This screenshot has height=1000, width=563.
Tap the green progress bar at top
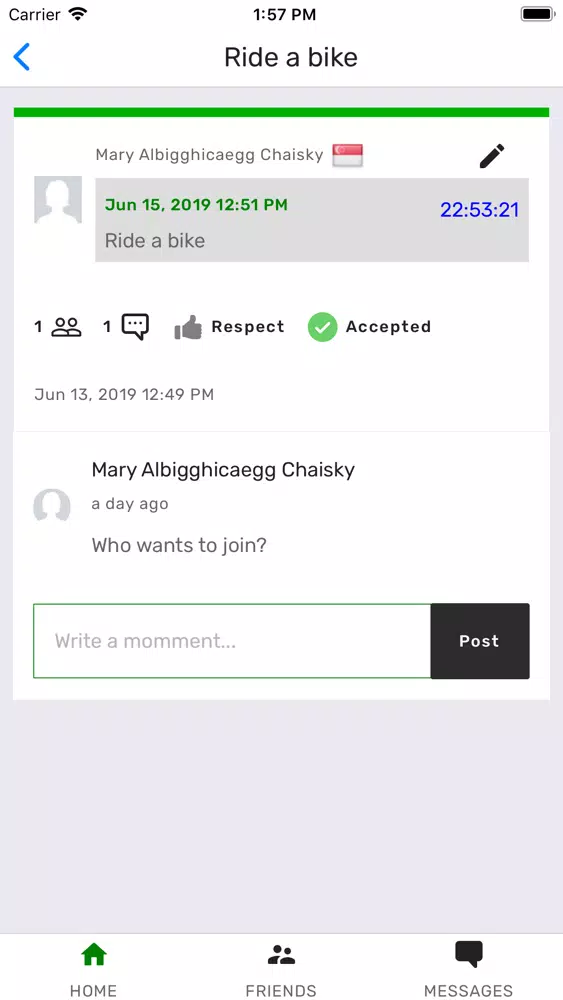[281, 112]
